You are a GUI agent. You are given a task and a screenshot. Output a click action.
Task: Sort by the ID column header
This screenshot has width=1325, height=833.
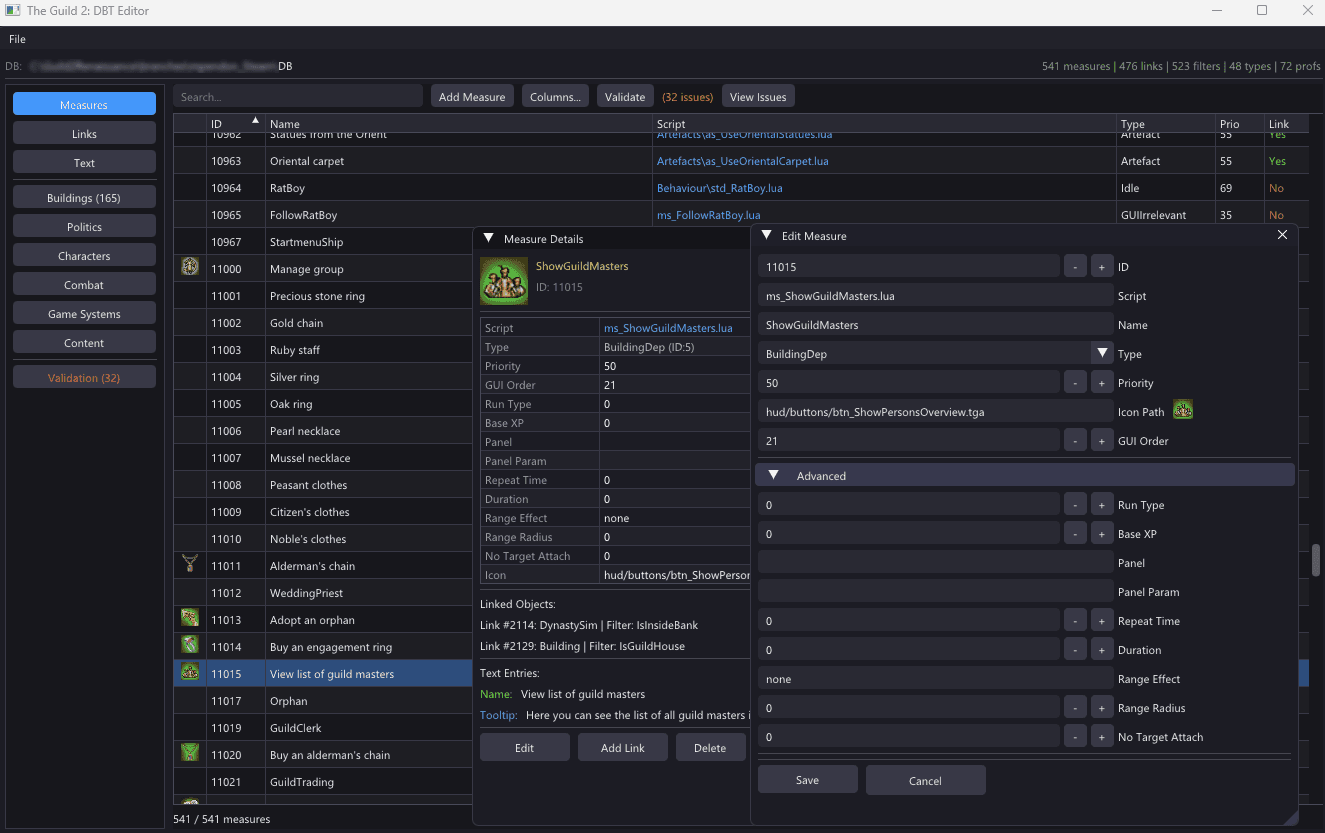pyautogui.click(x=235, y=124)
